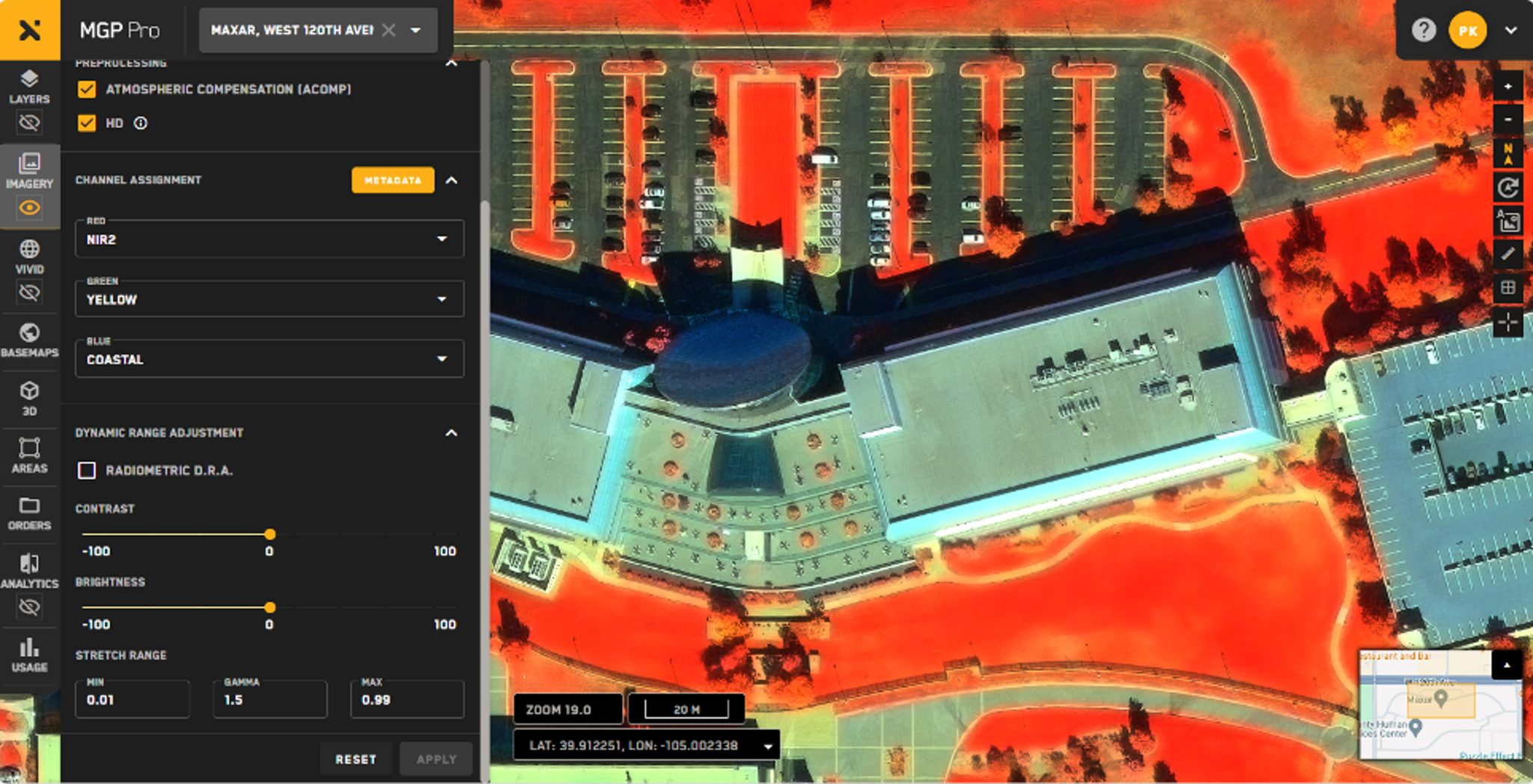Disable the HD preprocessing checkbox
Viewport: 1533px width, 784px height.
tap(87, 123)
